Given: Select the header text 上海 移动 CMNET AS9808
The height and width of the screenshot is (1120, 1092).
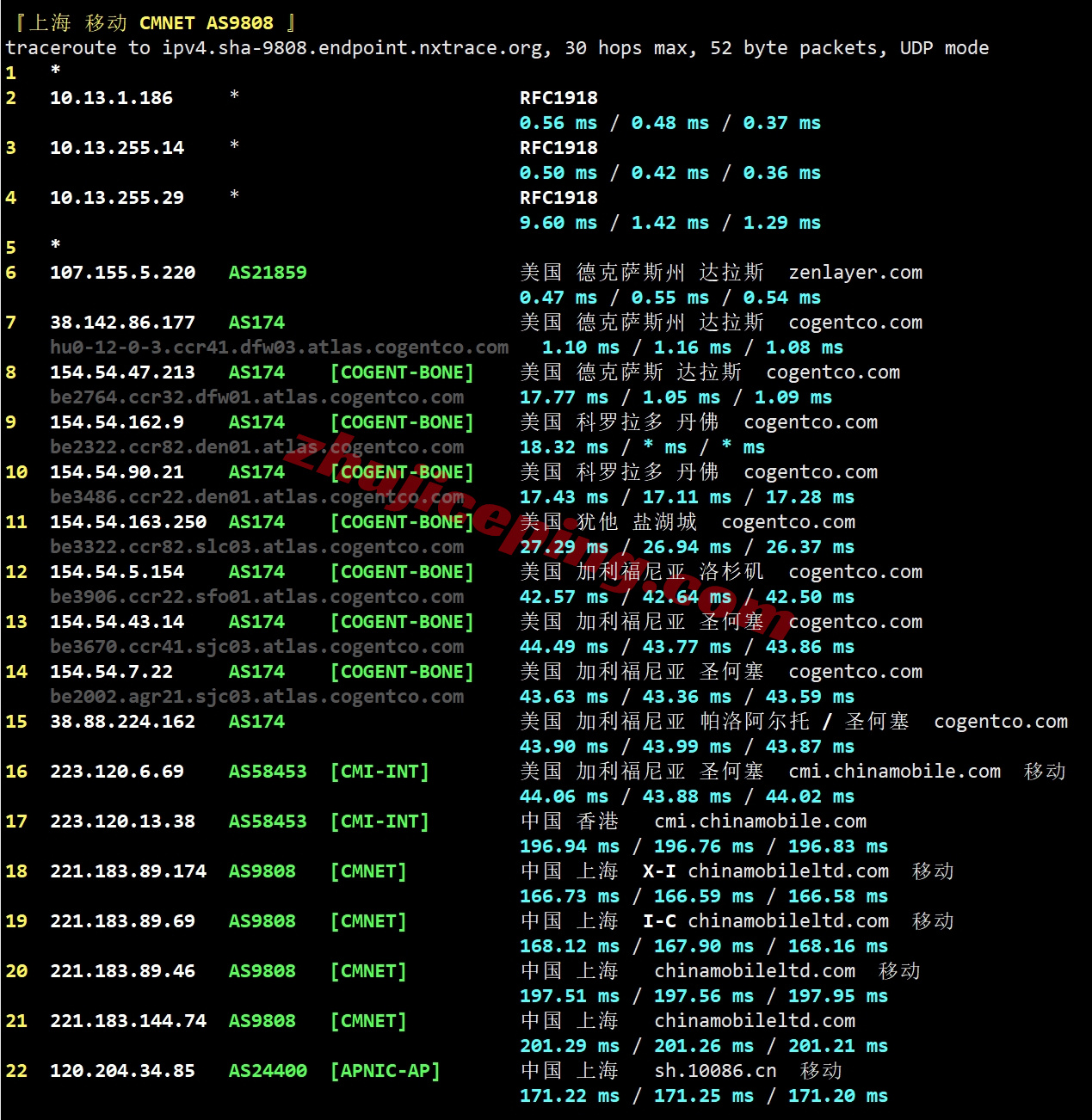Looking at the screenshot, I should [151, 23].
